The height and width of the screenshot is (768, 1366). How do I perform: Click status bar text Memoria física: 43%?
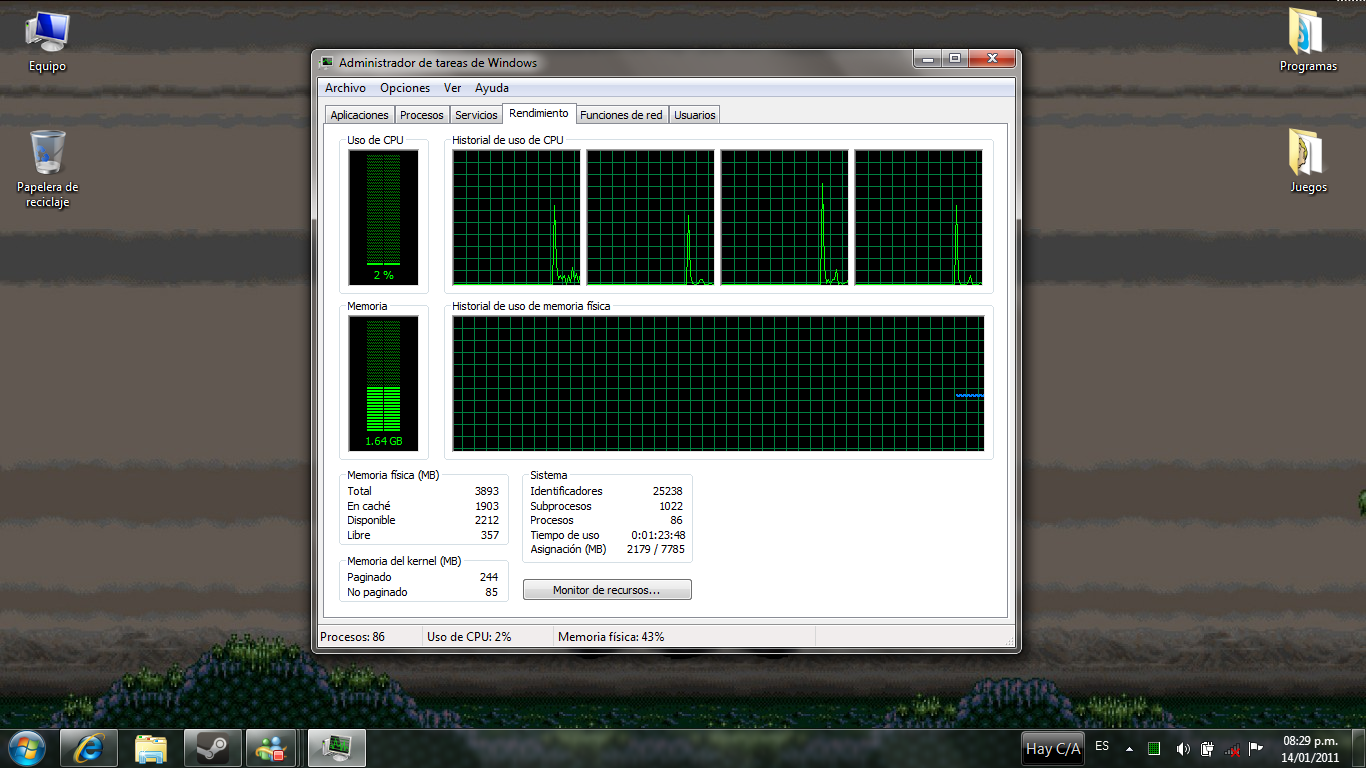[611, 636]
